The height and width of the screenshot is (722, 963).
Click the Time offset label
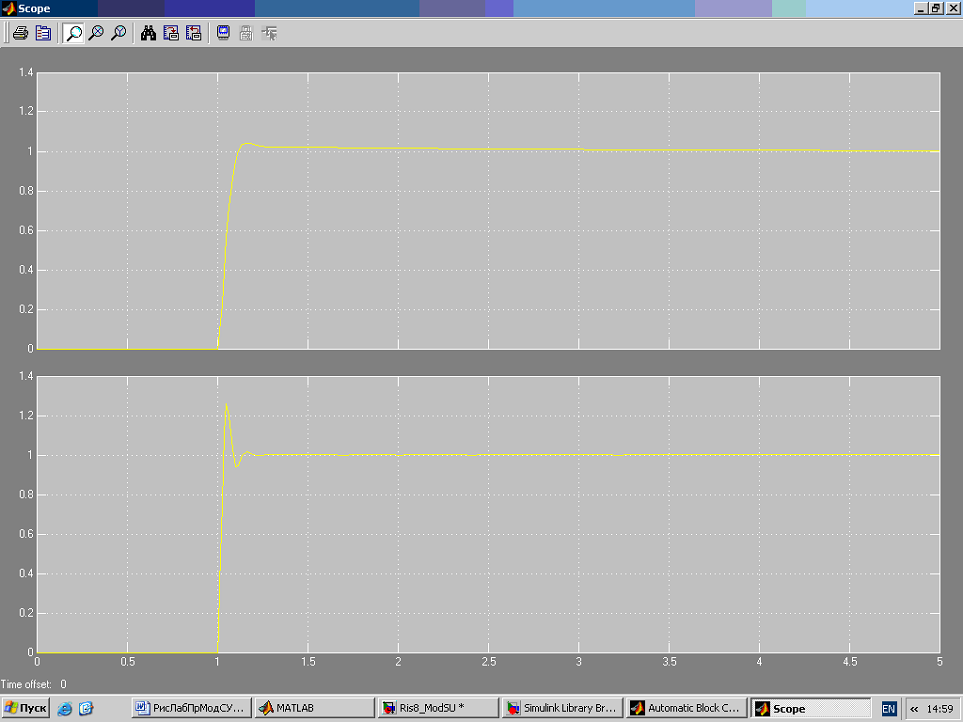tap(26, 684)
